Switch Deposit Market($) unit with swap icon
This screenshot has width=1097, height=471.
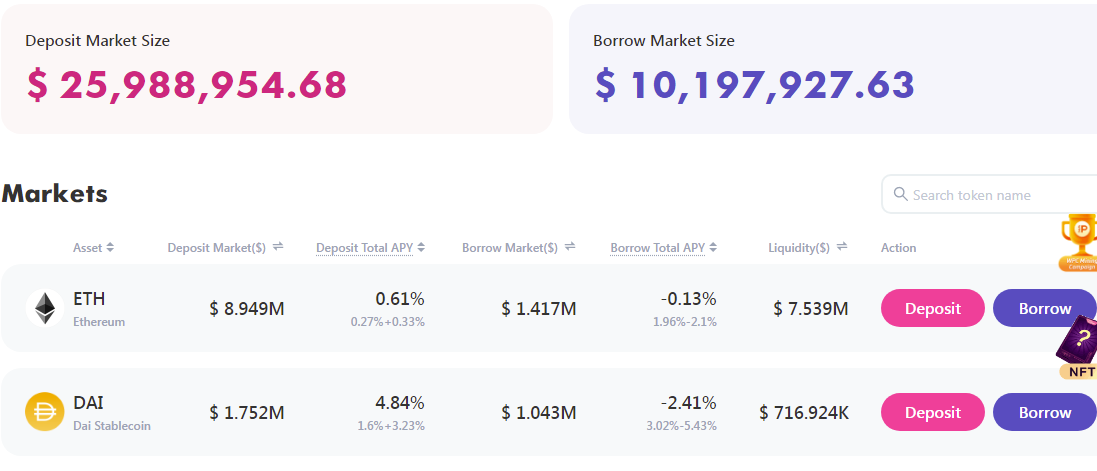point(278,246)
